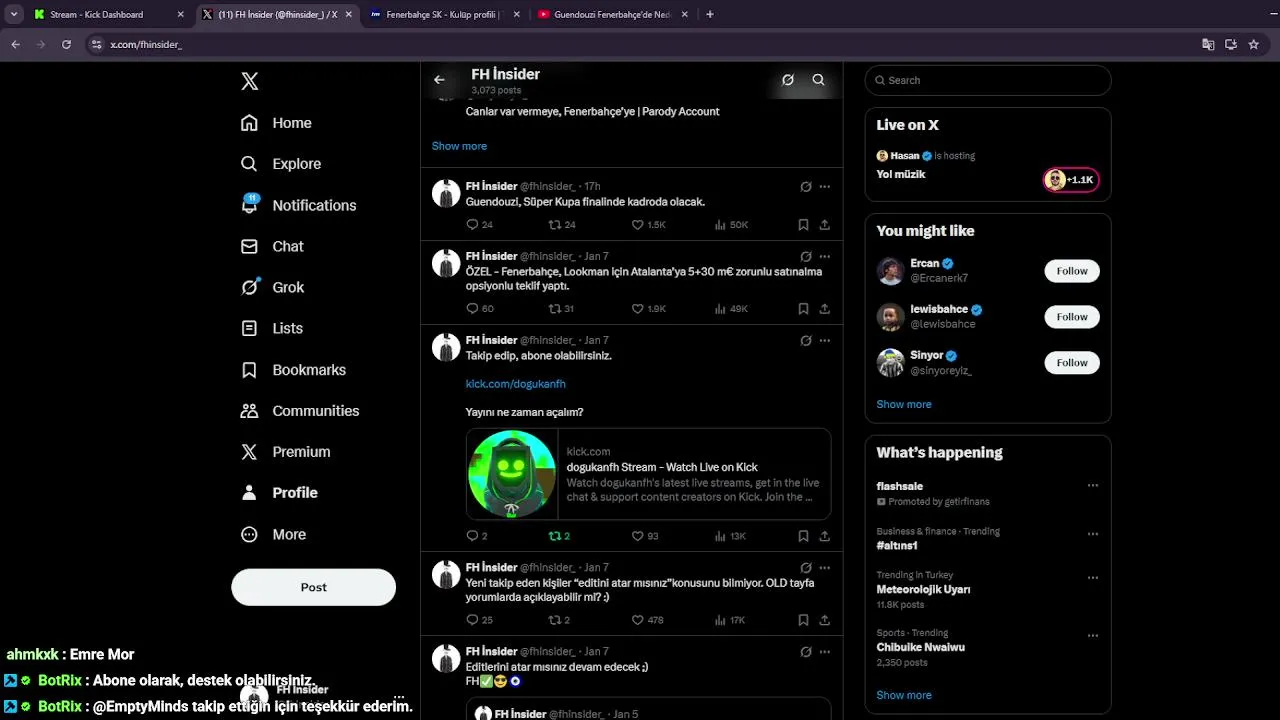The height and width of the screenshot is (720, 1280).
Task: Open a new browser tab
Action: (710, 15)
